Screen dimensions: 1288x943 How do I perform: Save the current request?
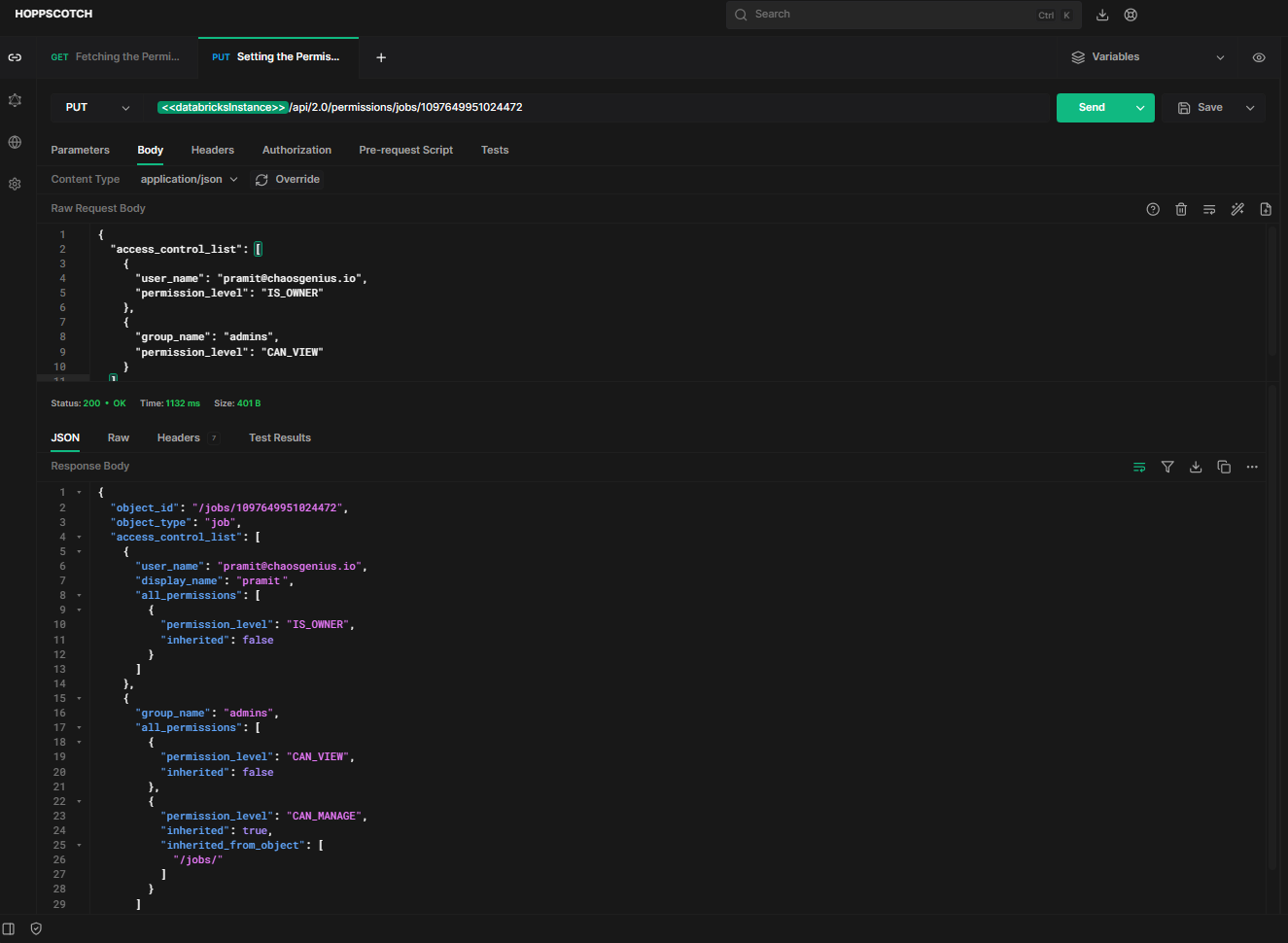coord(1202,107)
